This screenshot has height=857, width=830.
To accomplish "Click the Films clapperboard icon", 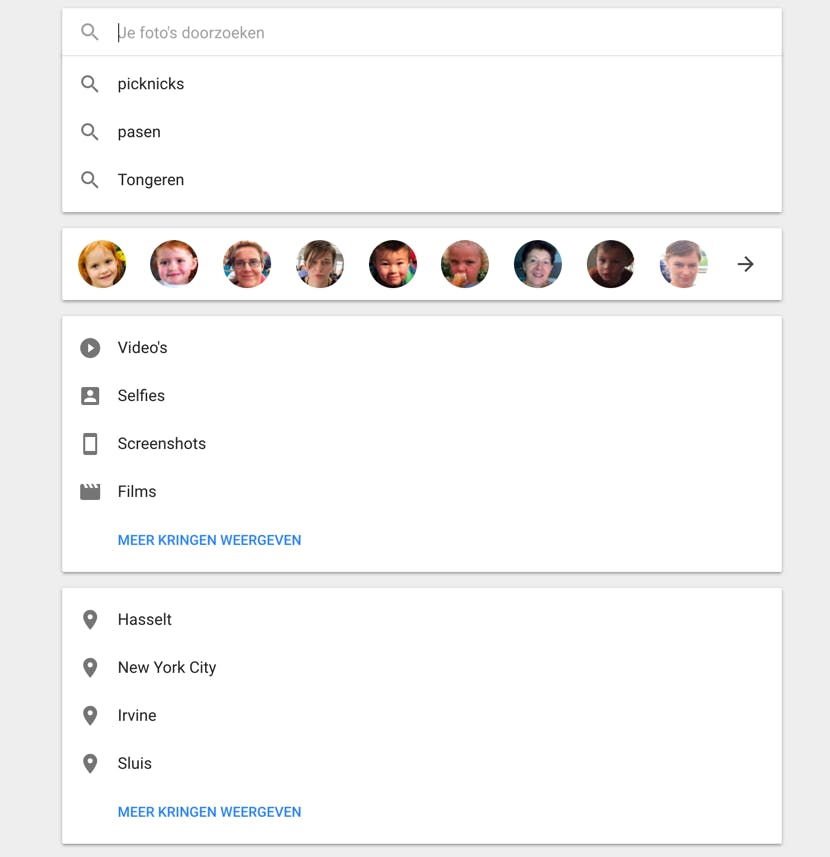I will coord(90,492).
